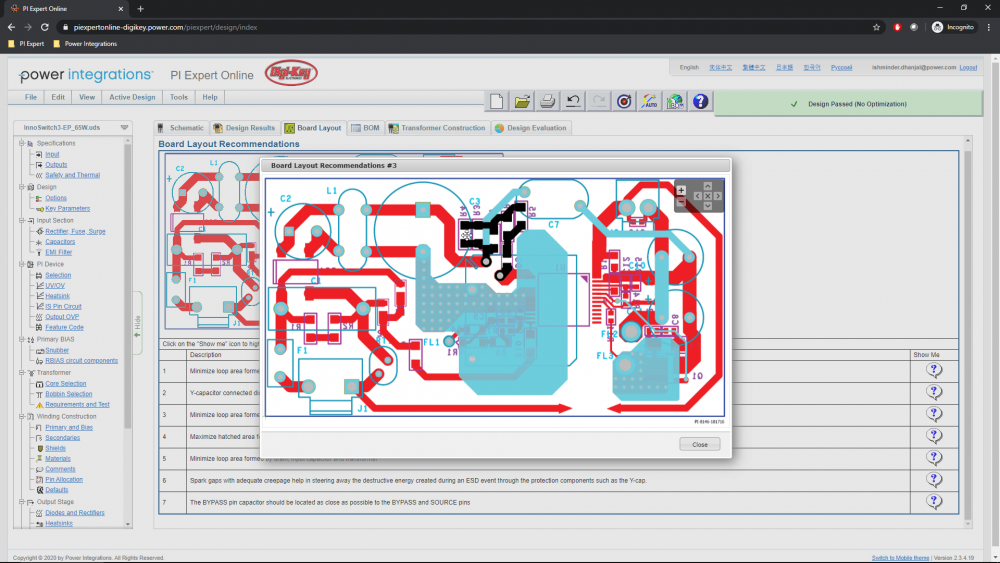Switch to the BOM tab
The width and height of the screenshot is (1000, 563).
point(365,128)
